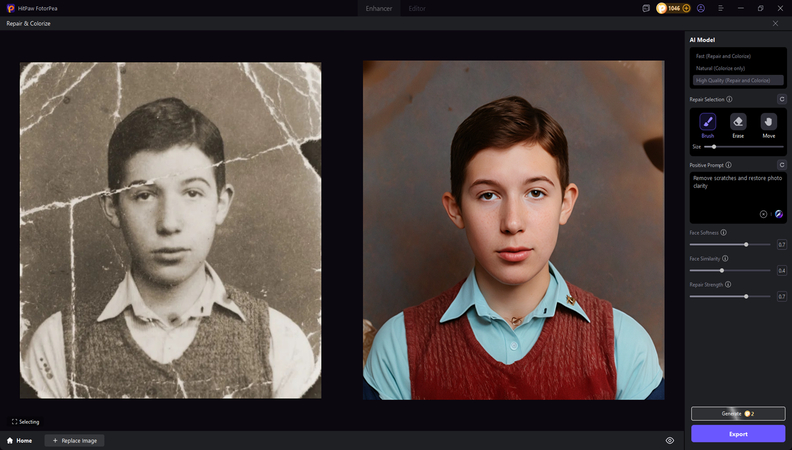Select the Erase tool

(x=738, y=122)
